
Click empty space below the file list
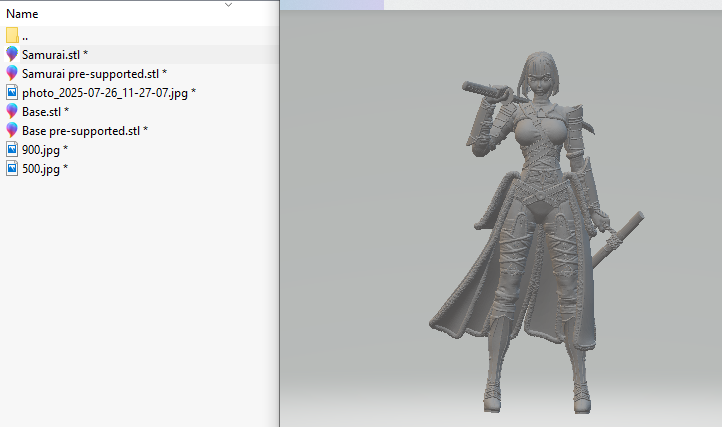coord(140,300)
